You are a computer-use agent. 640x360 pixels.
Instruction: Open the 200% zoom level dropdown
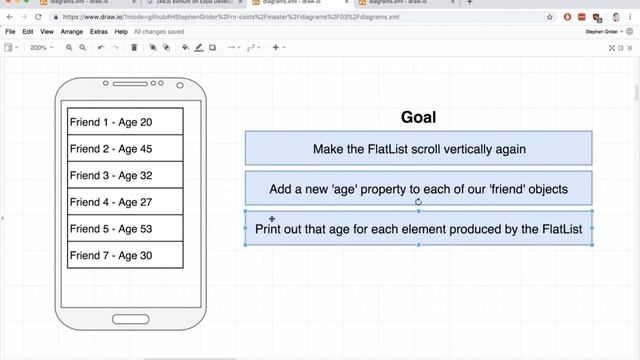point(42,48)
